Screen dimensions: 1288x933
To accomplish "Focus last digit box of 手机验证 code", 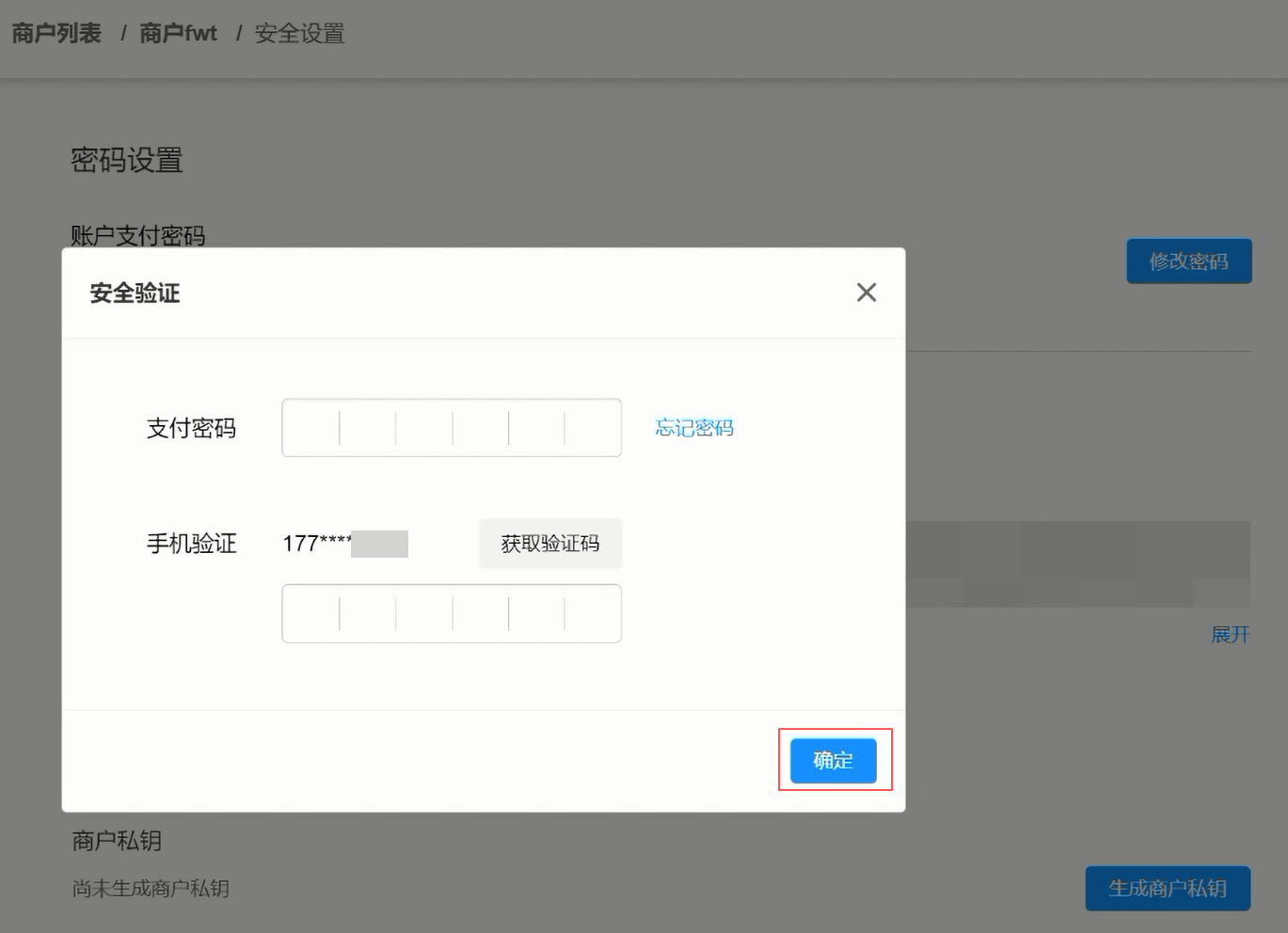I will [593, 613].
